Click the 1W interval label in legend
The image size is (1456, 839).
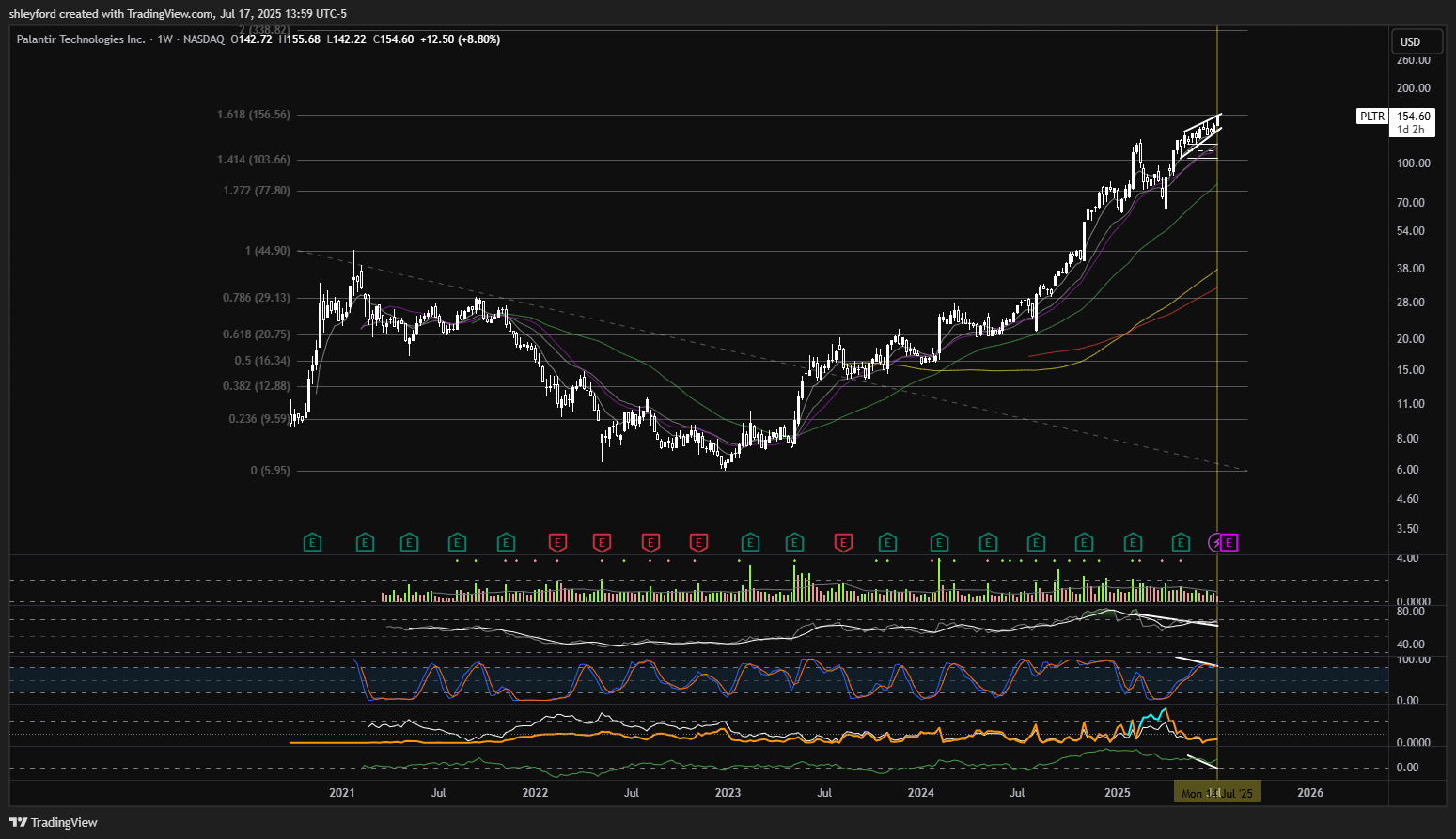[165, 39]
